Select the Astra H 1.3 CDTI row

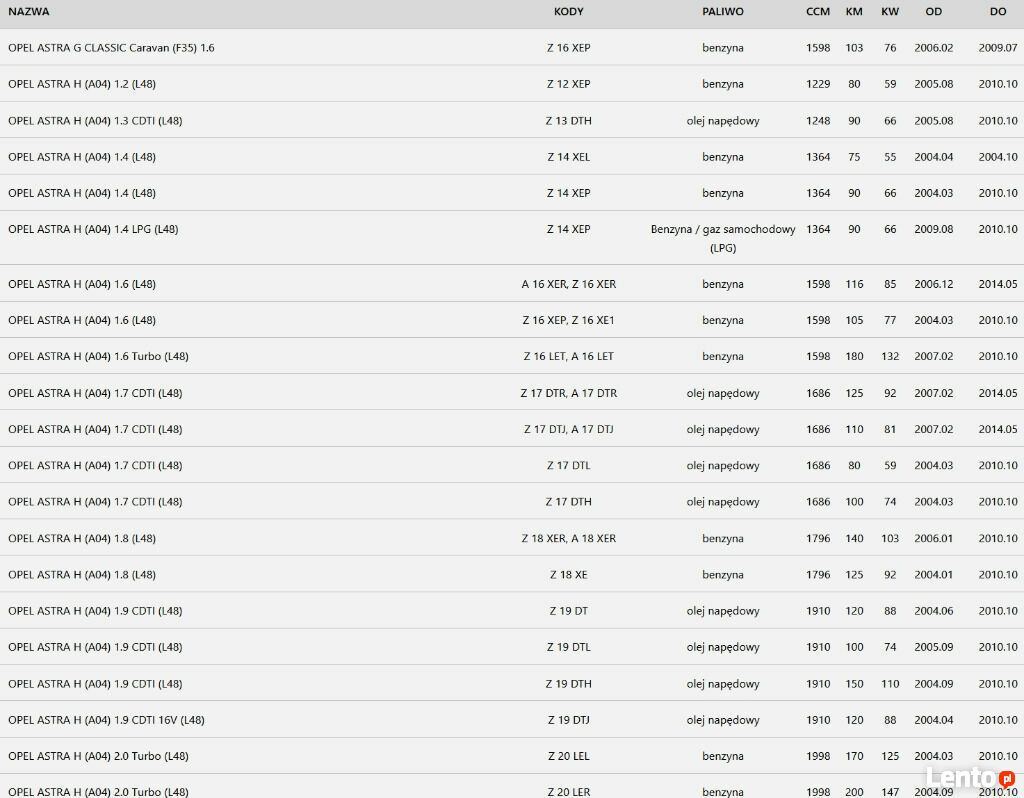point(512,120)
